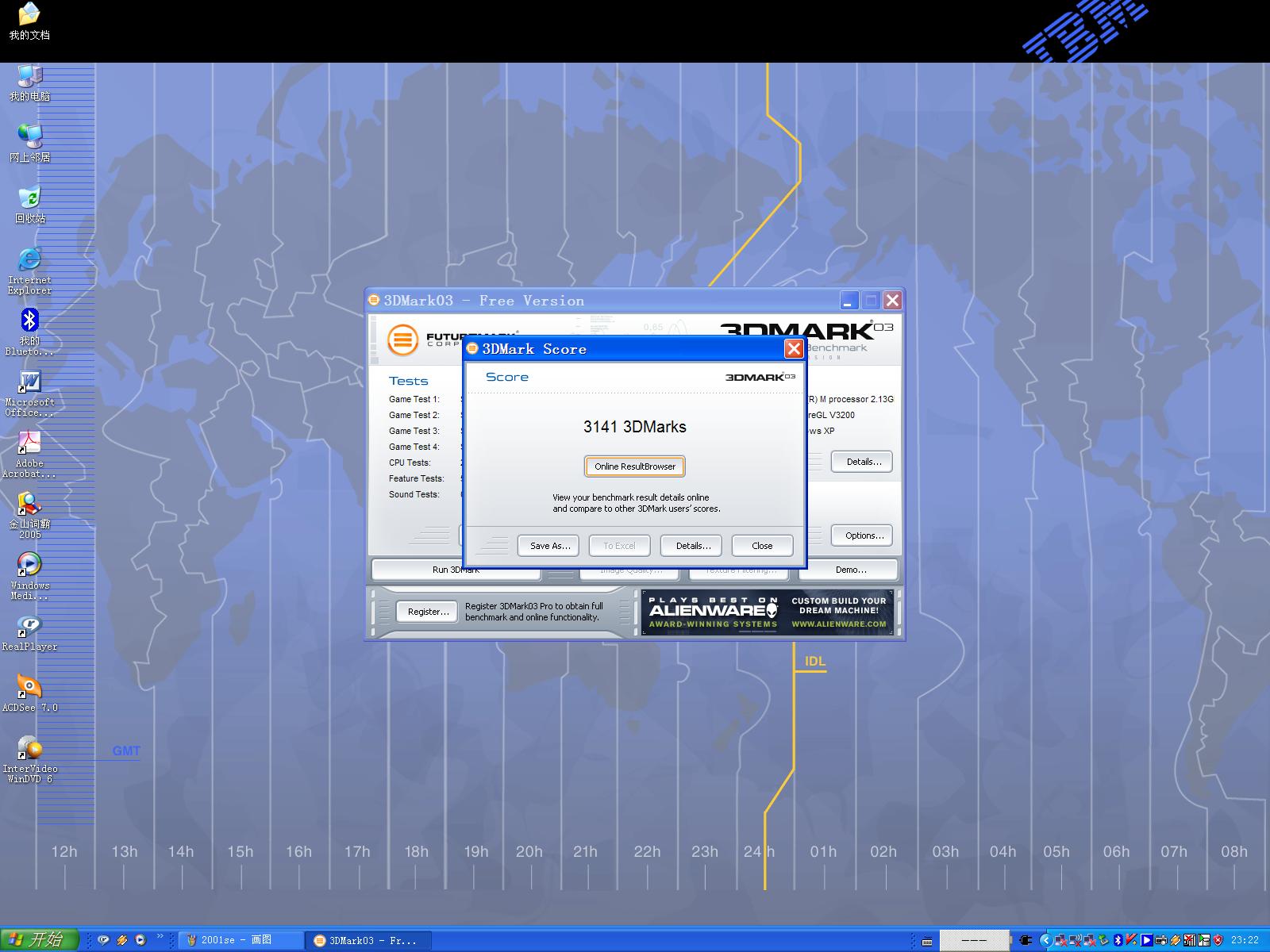Launch RealPlayer from the desktop
The image size is (1270, 952).
(x=29, y=627)
